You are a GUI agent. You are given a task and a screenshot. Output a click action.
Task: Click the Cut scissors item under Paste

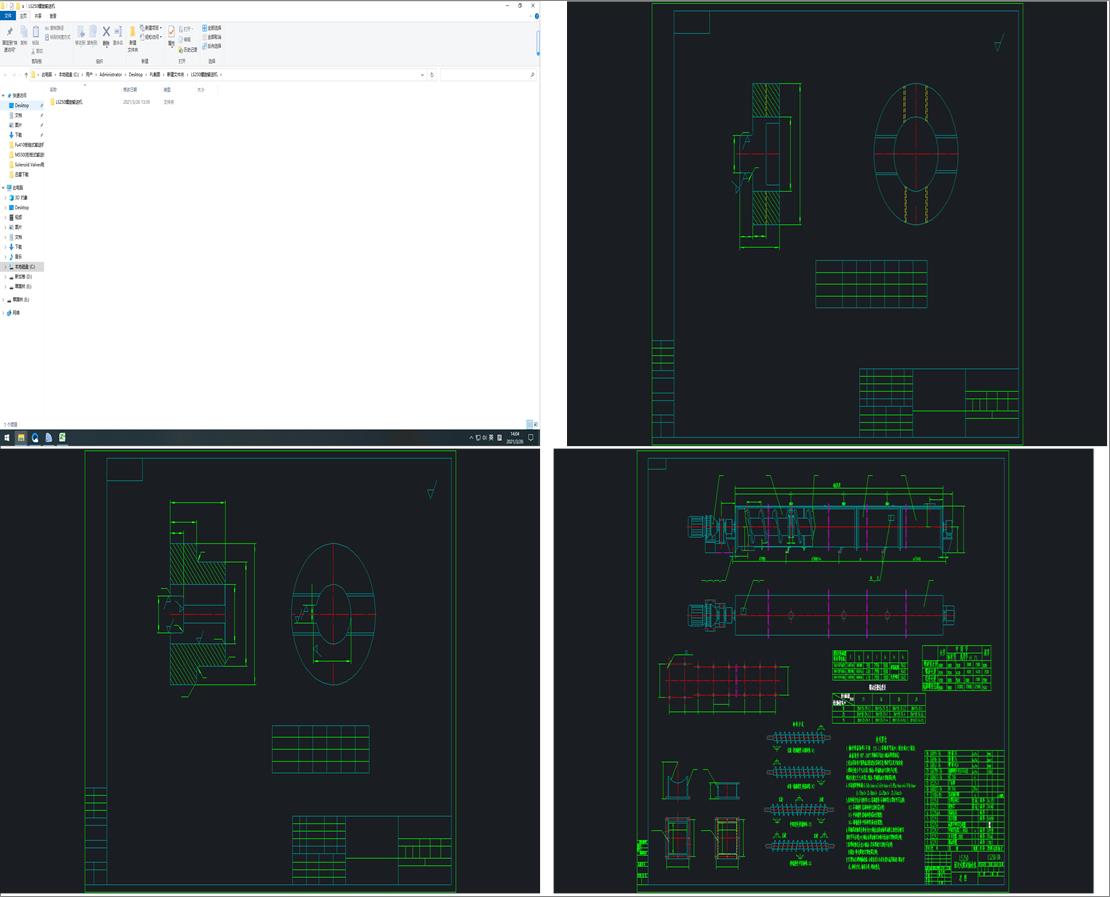tap(38, 51)
